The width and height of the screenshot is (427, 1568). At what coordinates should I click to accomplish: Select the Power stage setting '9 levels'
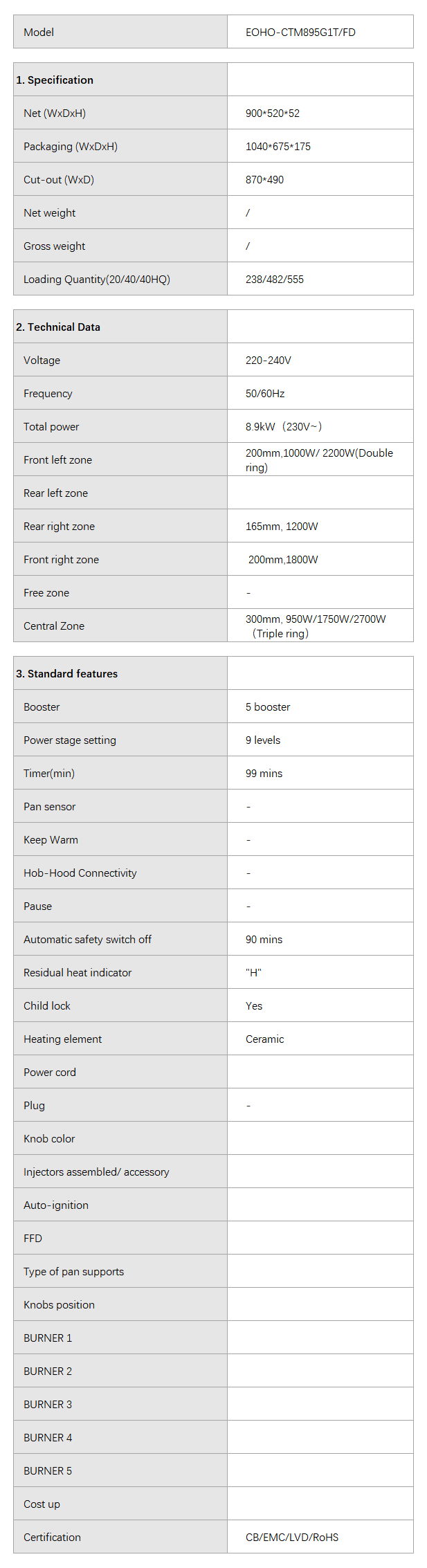263,740
